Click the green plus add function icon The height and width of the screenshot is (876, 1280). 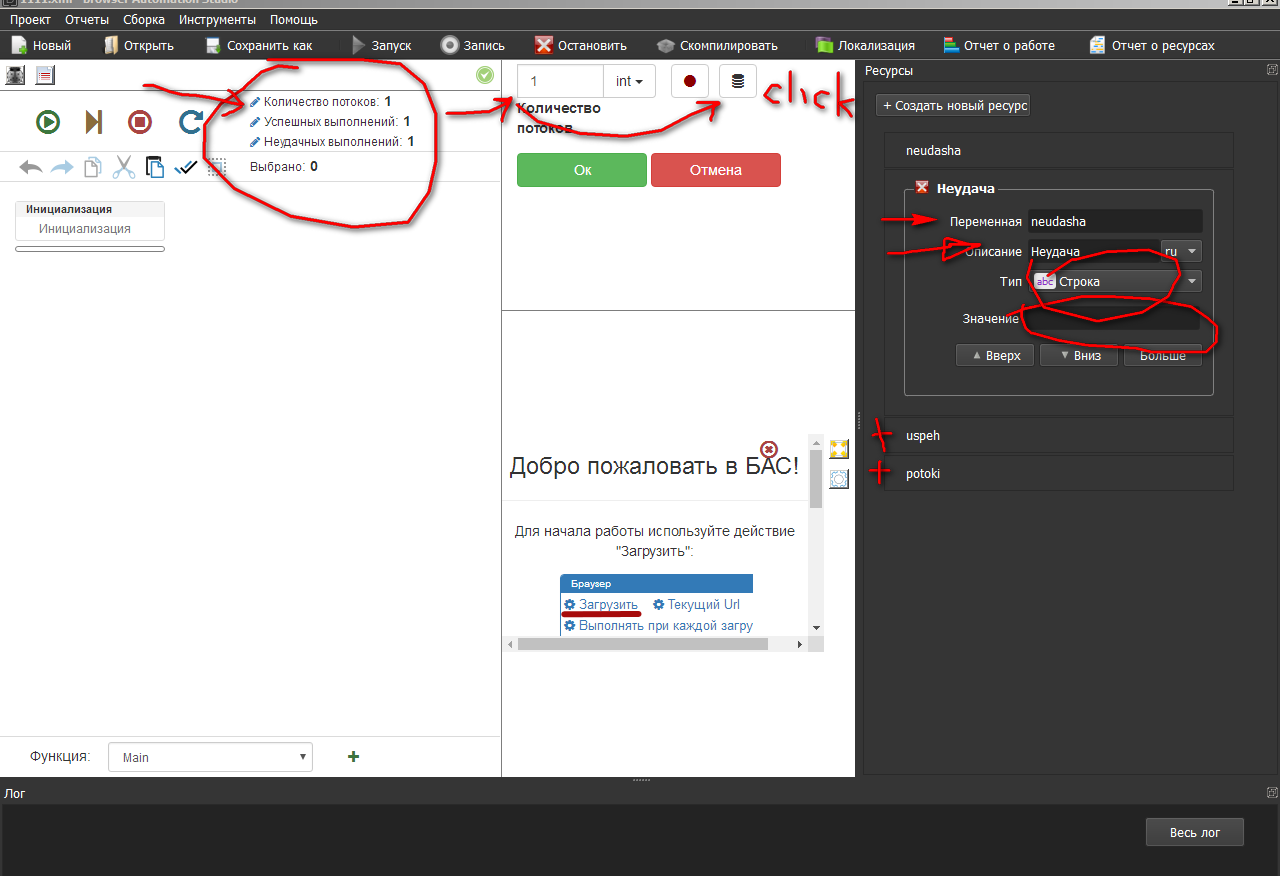[x=353, y=757]
